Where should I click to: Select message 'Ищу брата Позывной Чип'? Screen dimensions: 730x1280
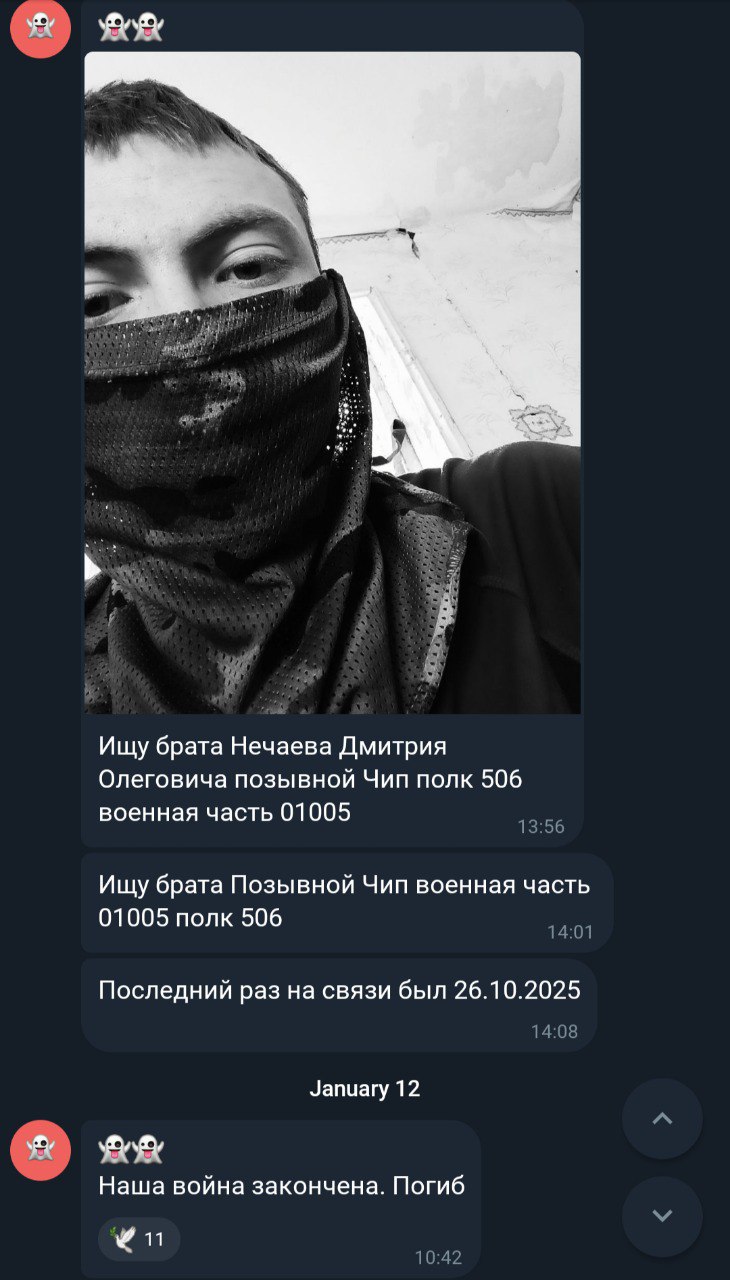coord(345,901)
